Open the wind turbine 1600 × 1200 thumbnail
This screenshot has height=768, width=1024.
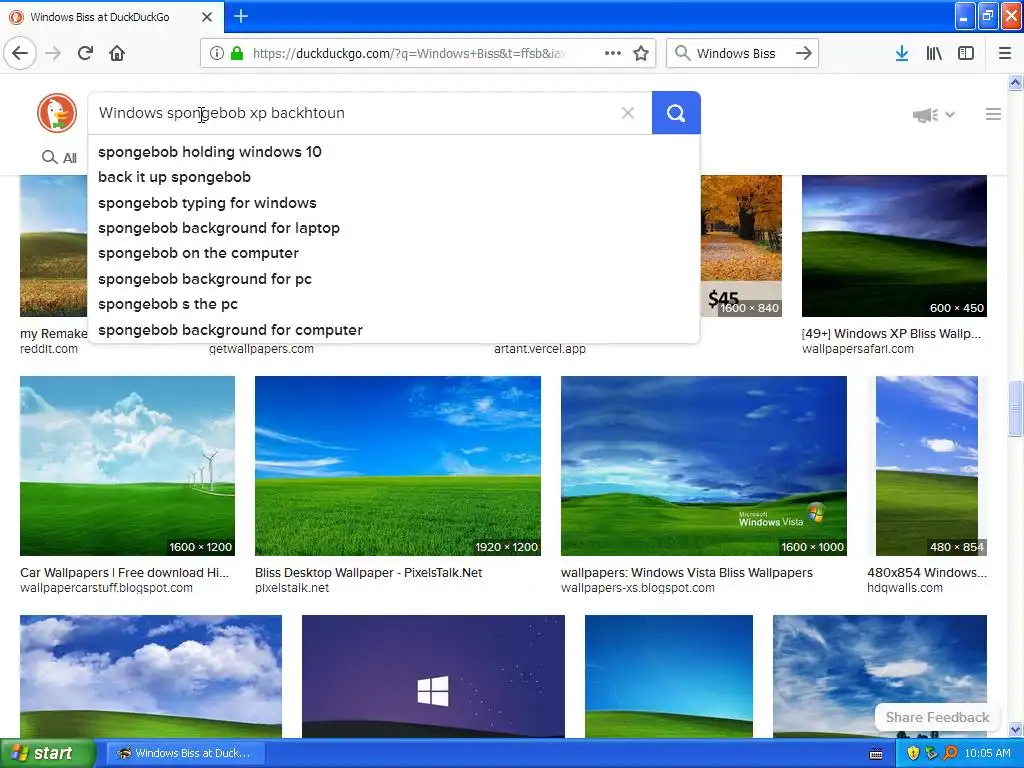pos(127,466)
